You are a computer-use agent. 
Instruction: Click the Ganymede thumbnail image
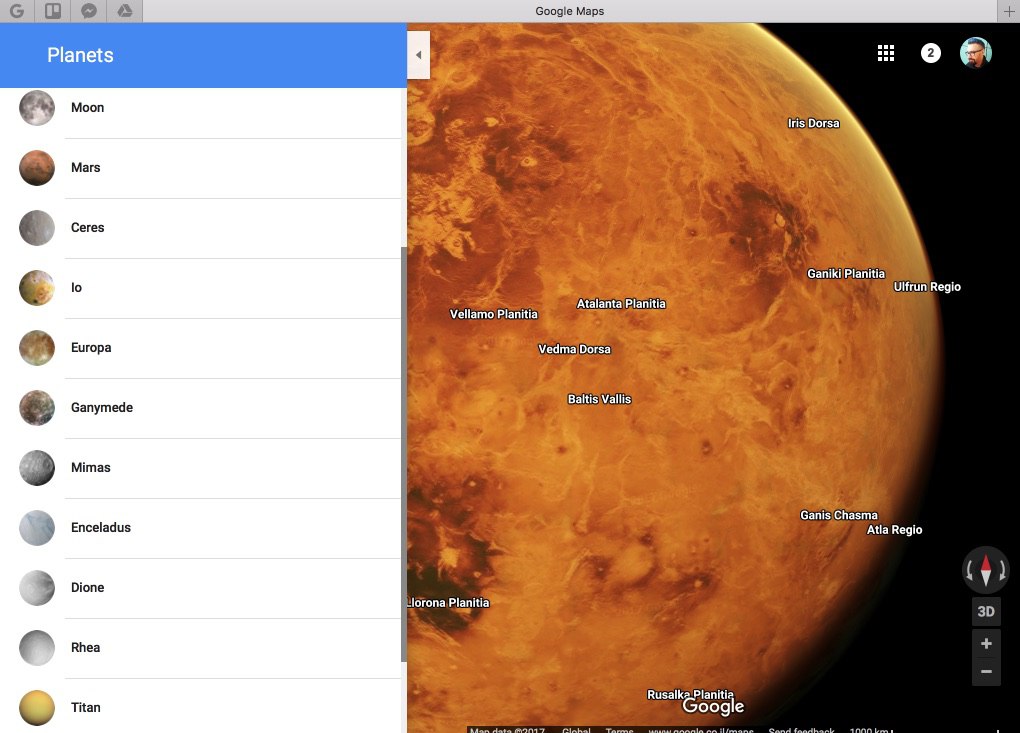37,408
